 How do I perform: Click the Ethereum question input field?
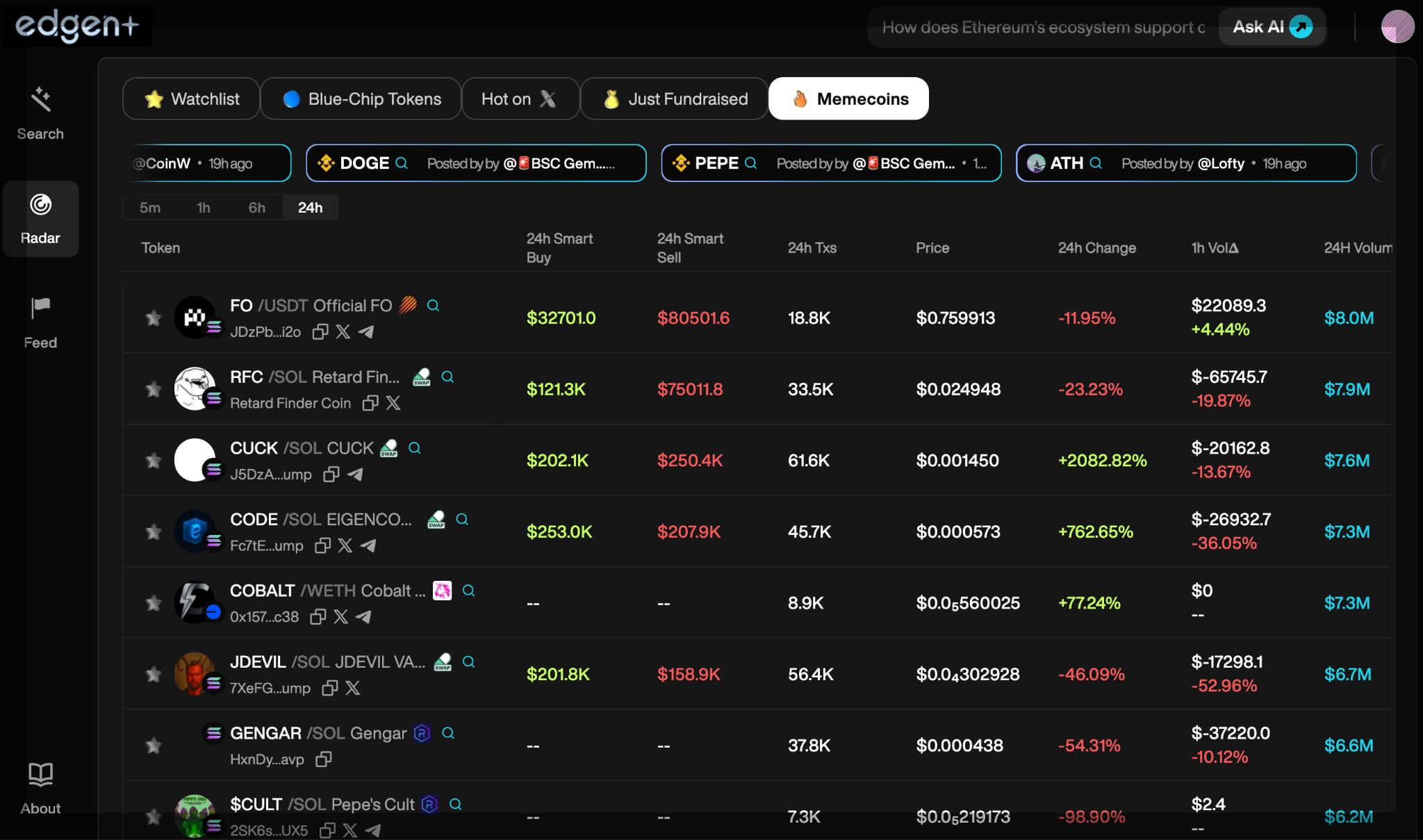pos(1035,27)
